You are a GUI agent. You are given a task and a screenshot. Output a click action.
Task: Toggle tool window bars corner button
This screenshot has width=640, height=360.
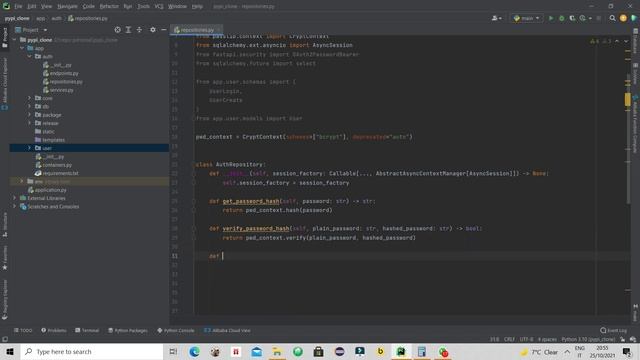point(5,339)
